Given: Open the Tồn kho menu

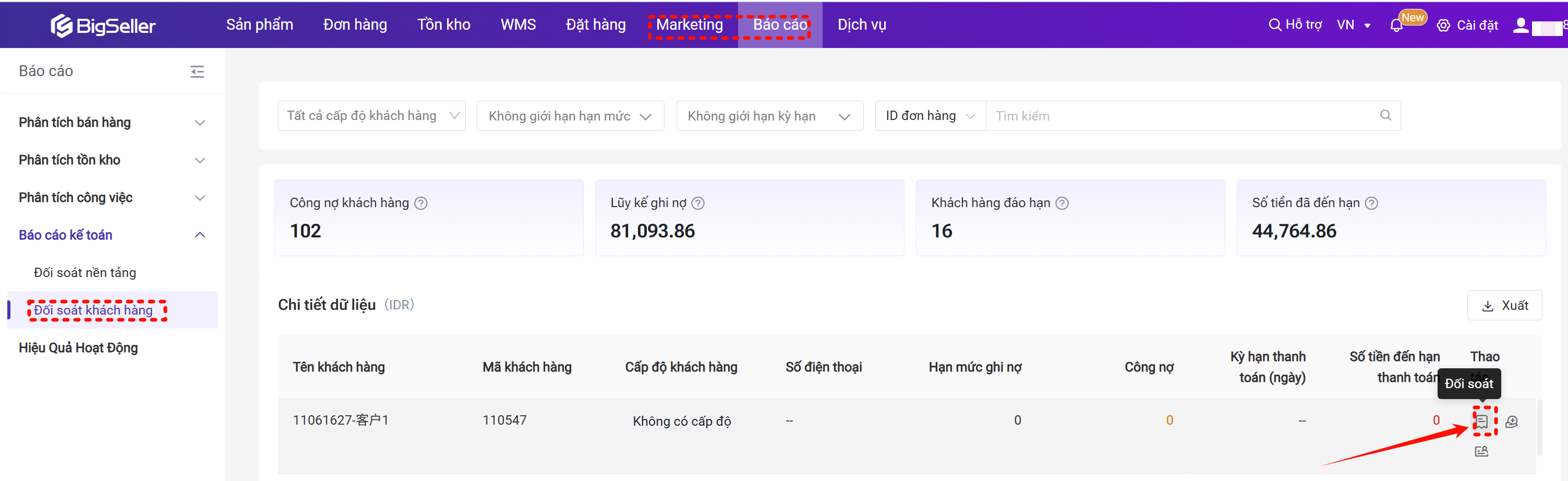Looking at the screenshot, I should 443,25.
